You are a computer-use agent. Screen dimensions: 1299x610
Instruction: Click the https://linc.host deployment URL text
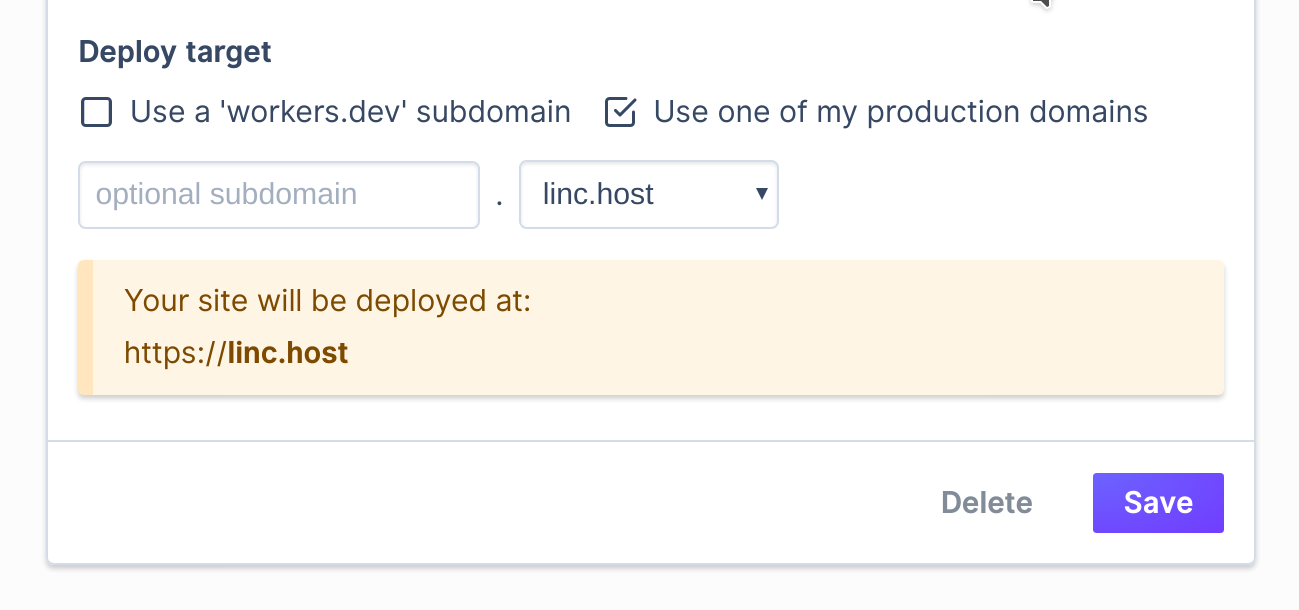point(236,352)
